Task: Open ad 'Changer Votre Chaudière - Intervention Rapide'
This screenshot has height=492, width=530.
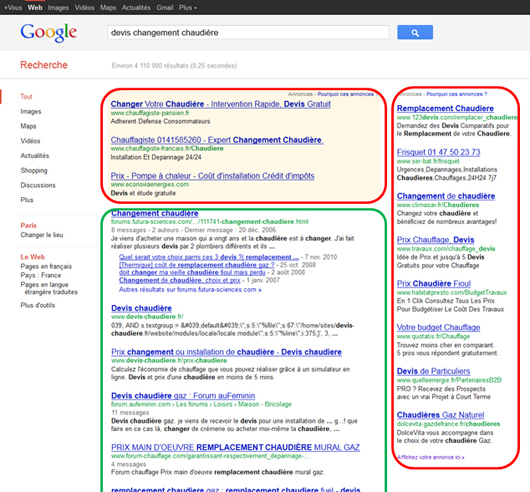Action: click(220, 104)
